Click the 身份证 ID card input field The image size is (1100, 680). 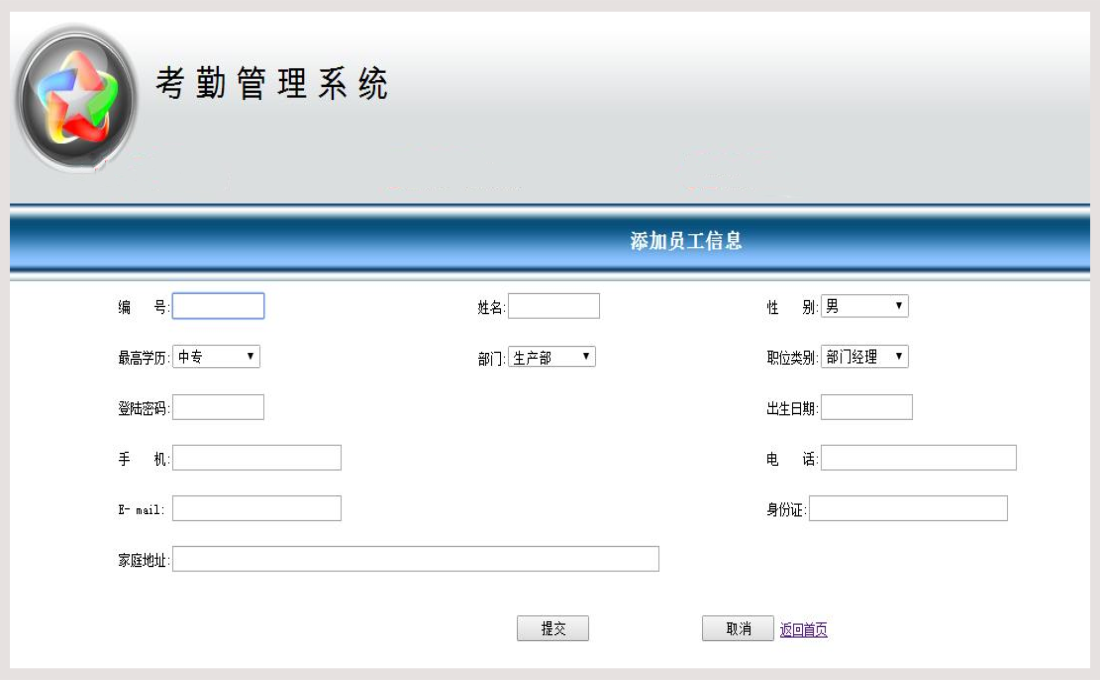[908, 508]
